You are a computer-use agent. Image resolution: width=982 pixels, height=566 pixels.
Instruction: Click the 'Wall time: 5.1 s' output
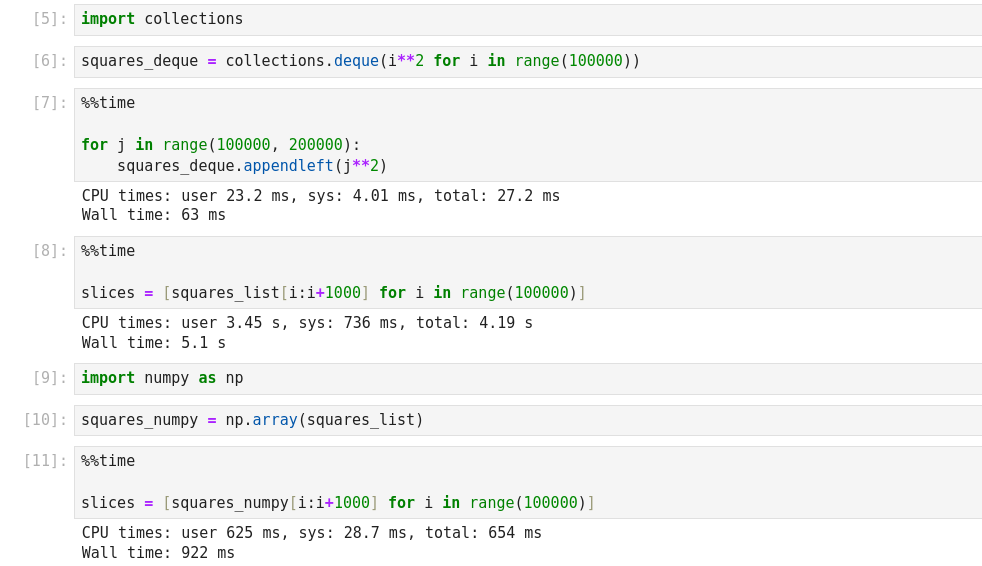coord(154,343)
